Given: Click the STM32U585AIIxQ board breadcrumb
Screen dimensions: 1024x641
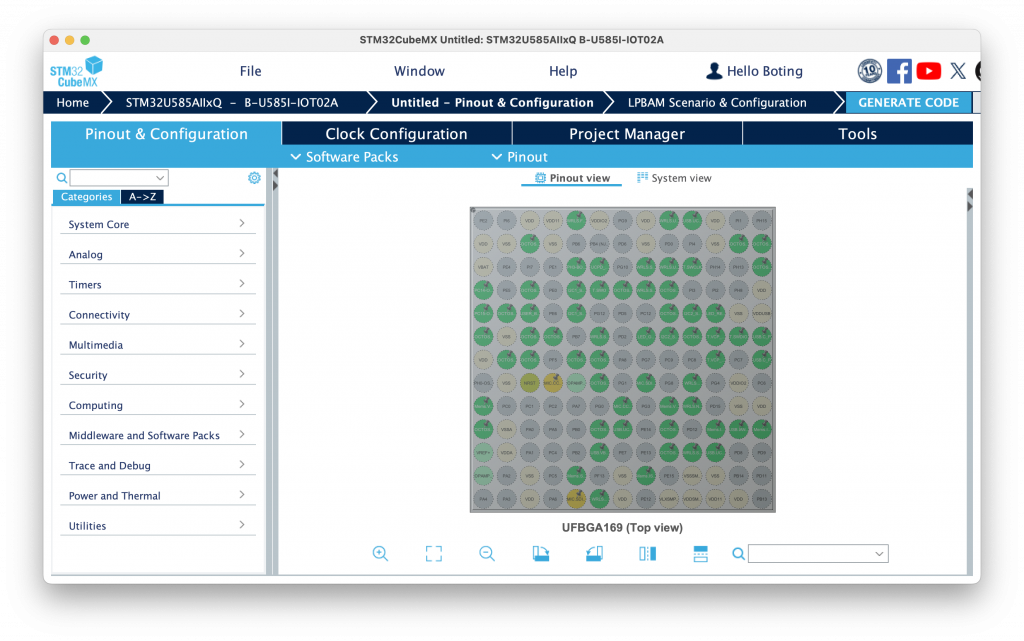Looking at the screenshot, I should 232,102.
